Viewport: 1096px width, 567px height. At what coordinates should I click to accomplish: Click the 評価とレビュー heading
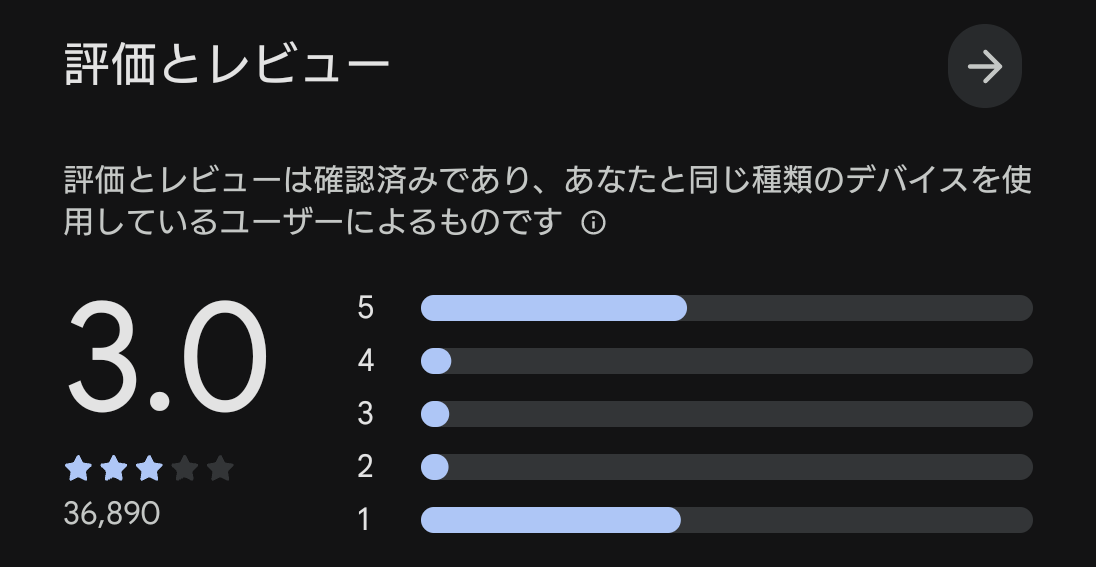[x=227, y=64]
